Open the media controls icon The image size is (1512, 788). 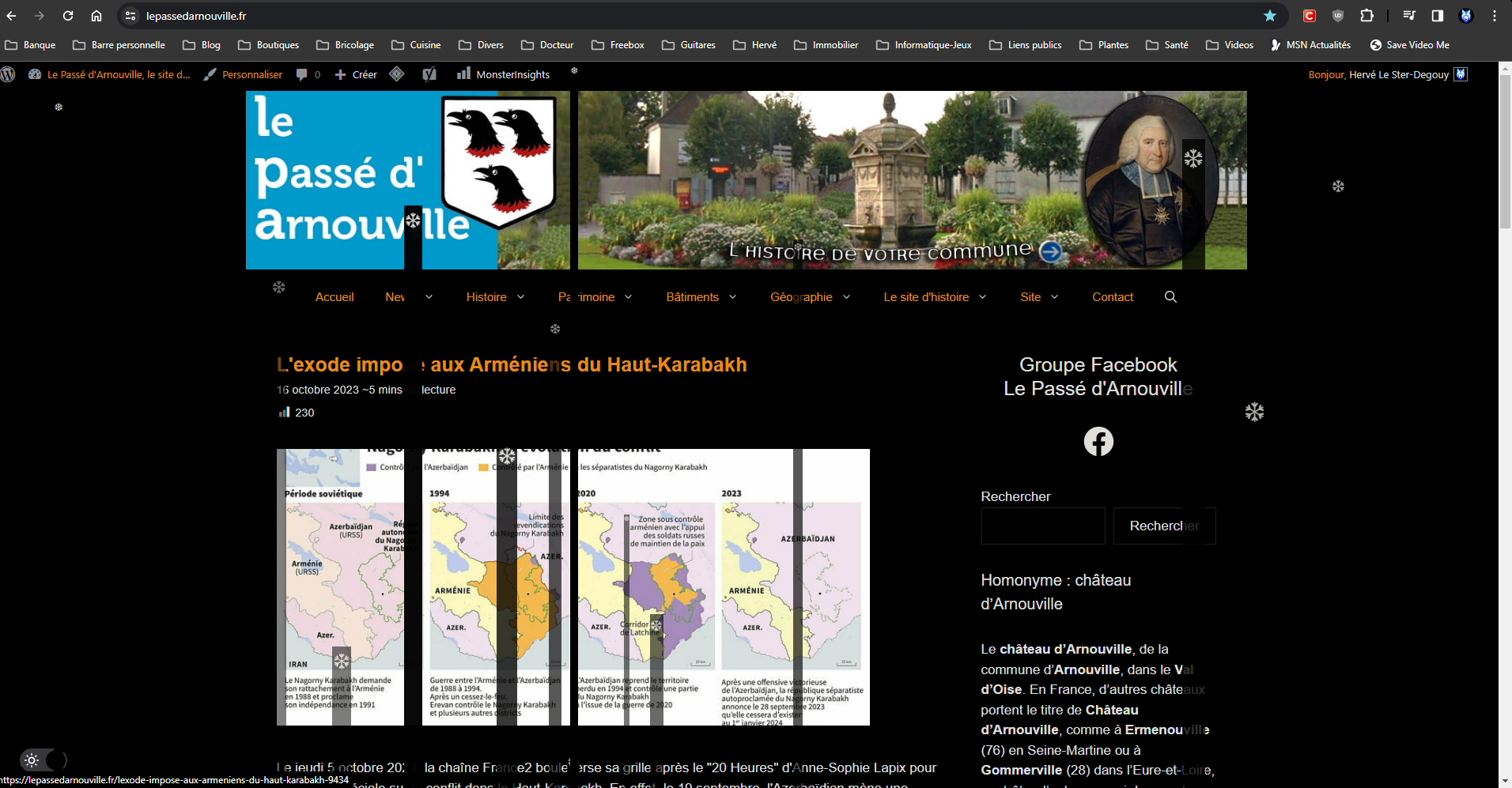(x=1409, y=16)
